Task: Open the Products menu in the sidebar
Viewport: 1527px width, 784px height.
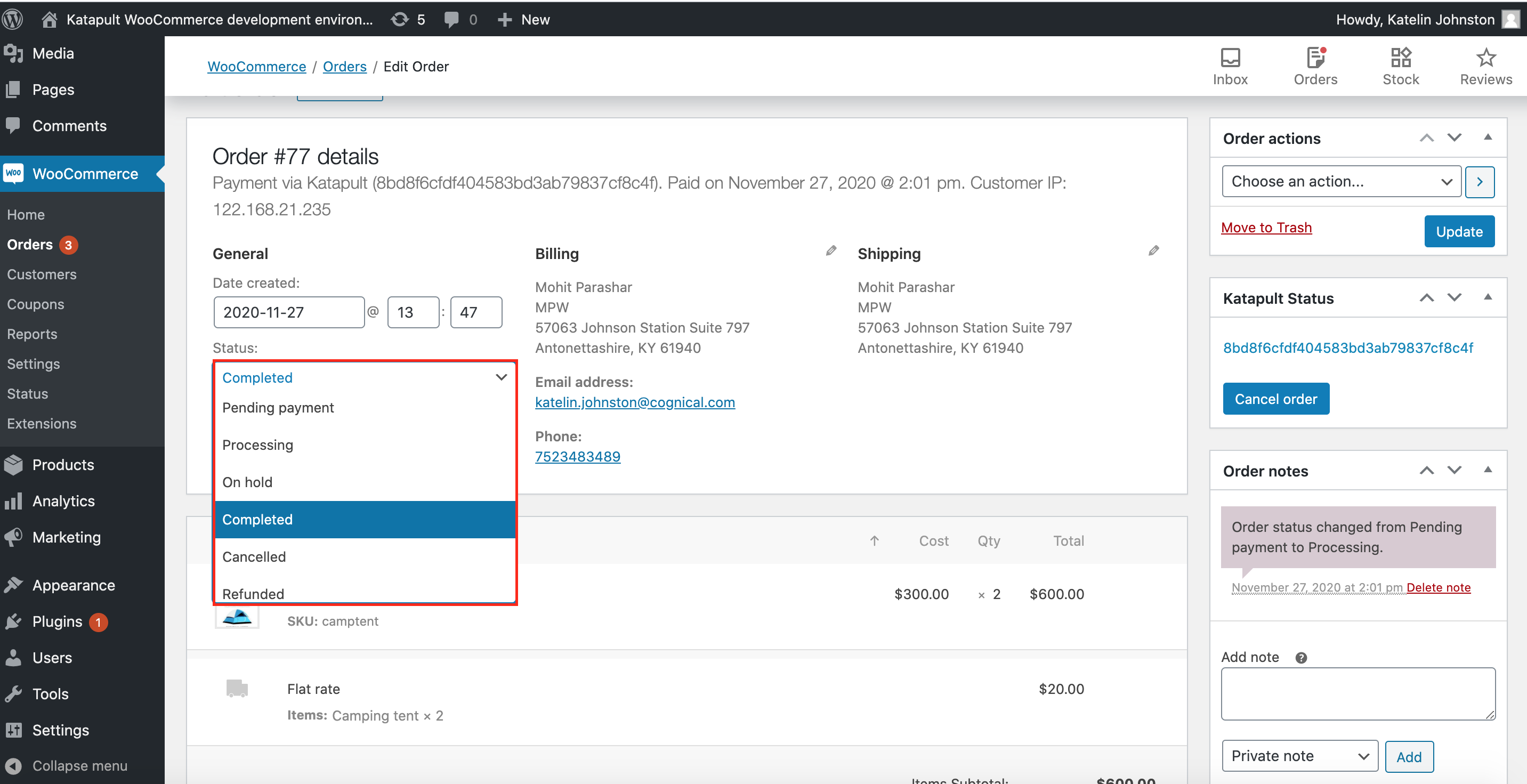Action: point(63,465)
